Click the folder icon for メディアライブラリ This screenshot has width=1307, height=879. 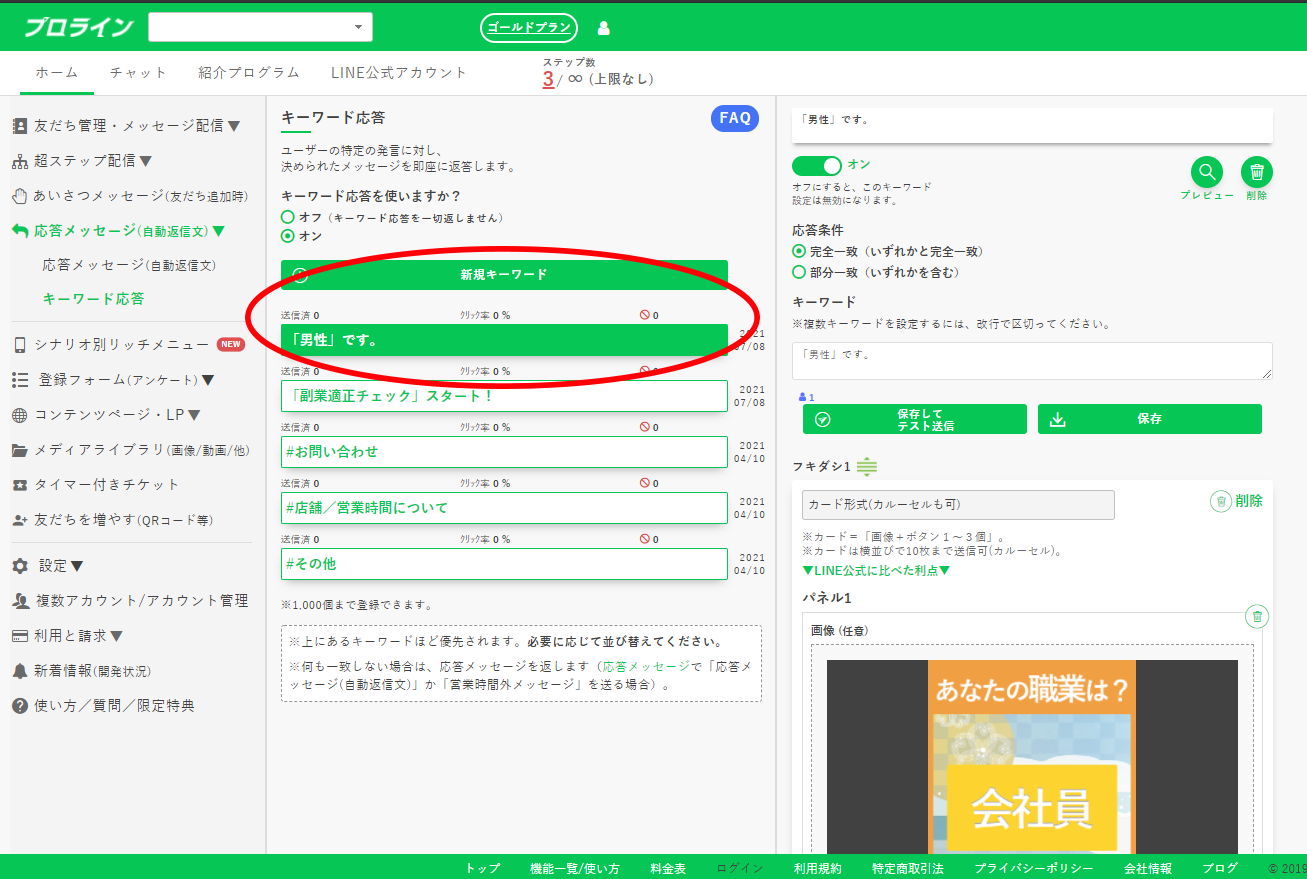[20, 450]
